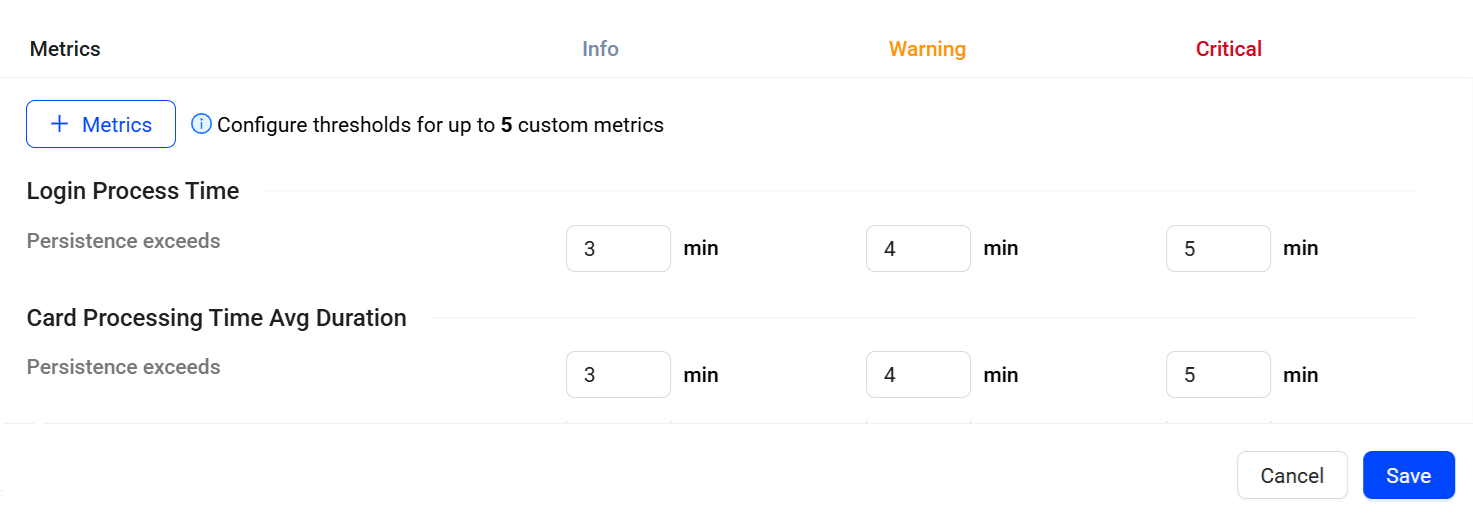The height and width of the screenshot is (521, 1473).
Task: Click the Configure thresholds hint text
Action: click(x=440, y=125)
